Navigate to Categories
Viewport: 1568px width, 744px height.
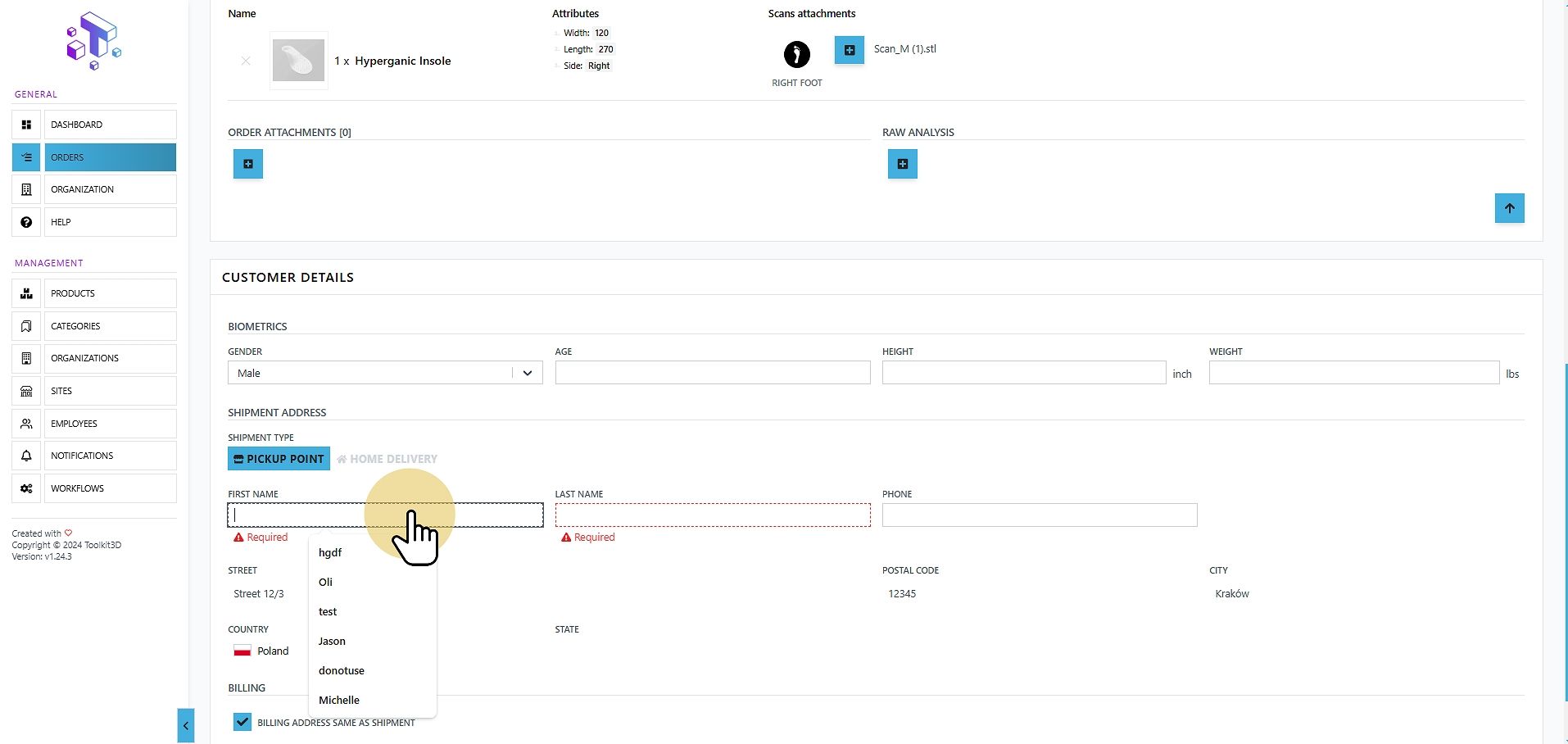(110, 326)
